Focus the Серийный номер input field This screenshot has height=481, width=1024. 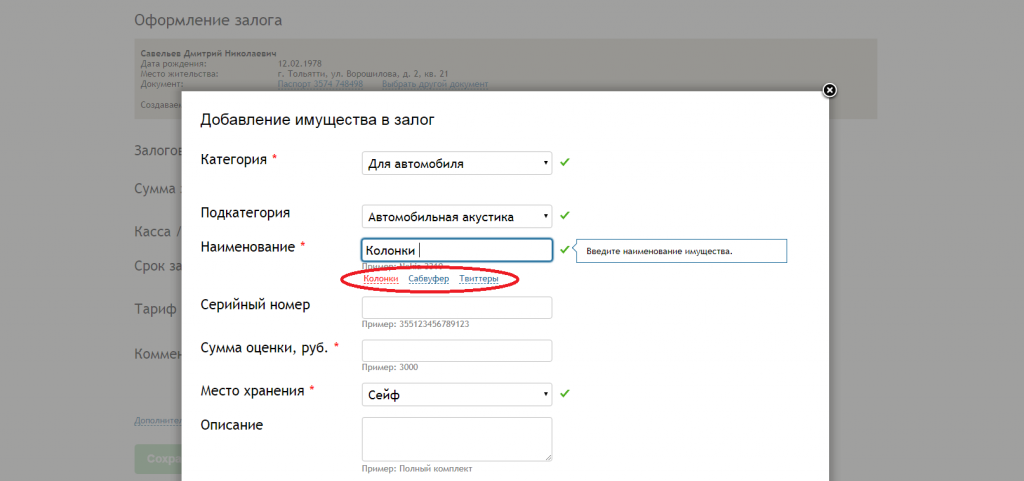coord(456,307)
